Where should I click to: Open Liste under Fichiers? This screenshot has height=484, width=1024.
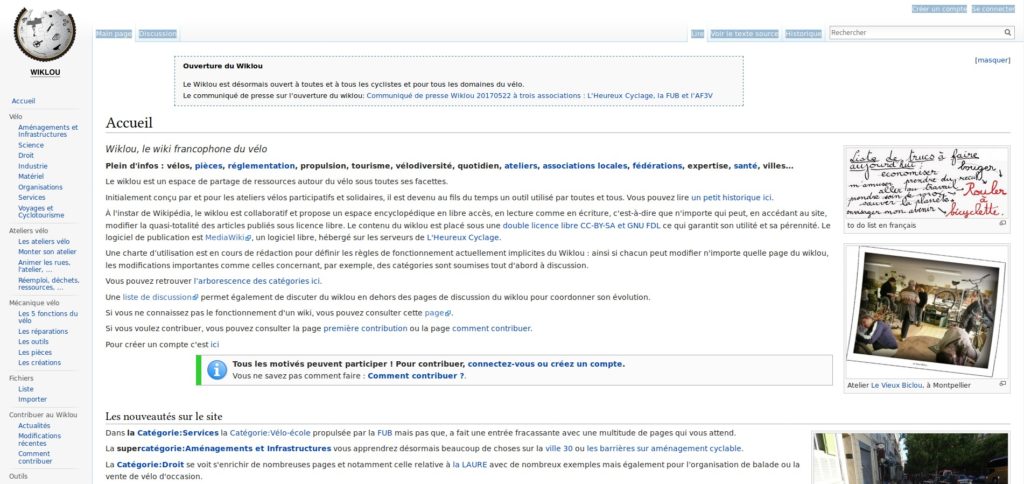25,389
